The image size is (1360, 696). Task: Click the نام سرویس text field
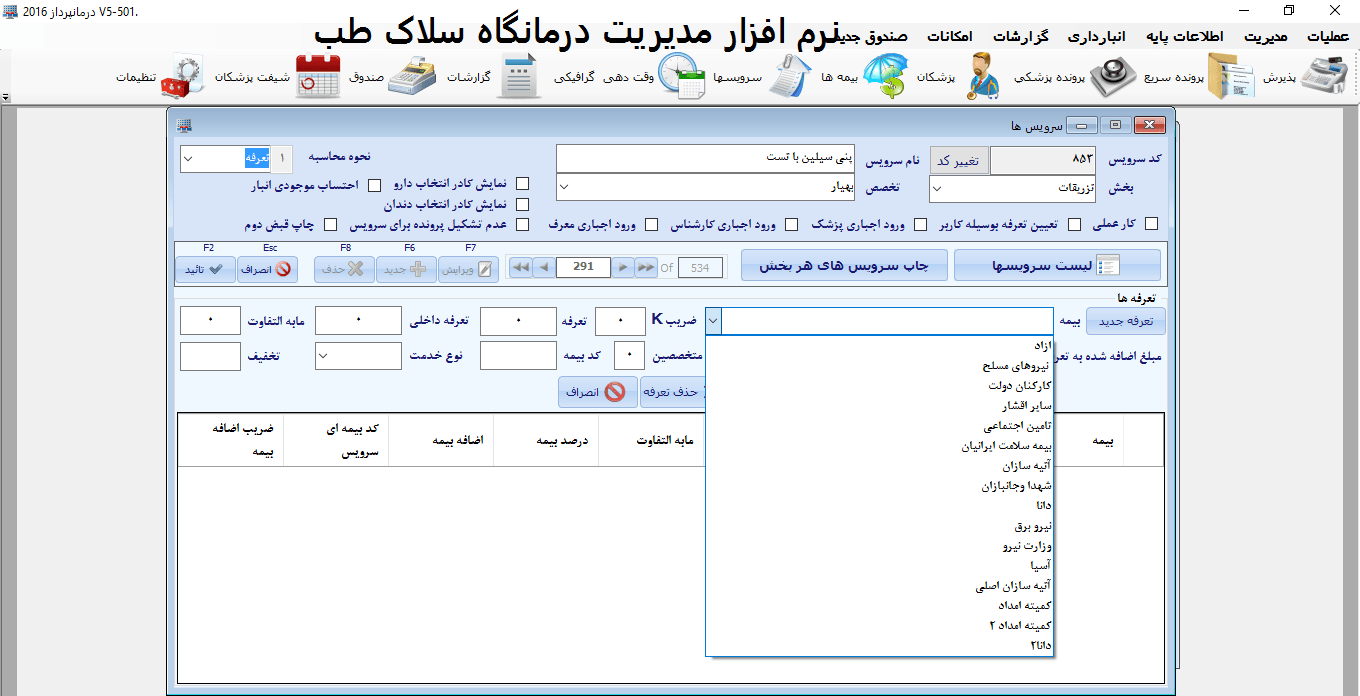(x=704, y=159)
